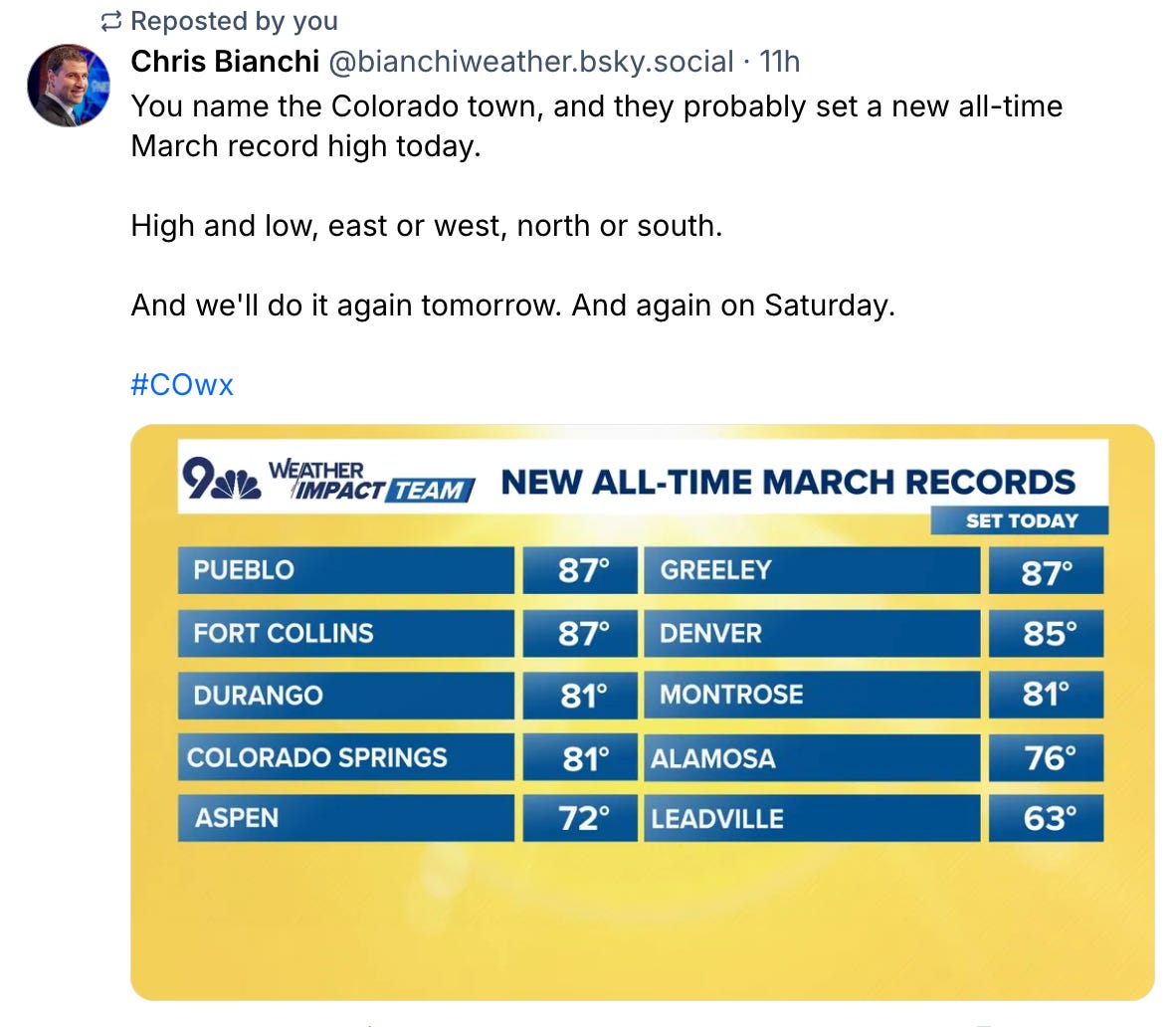Click the ALAMOSA row label
Image resolution: width=1176 pixels, height=1027 pixels.
[713, 758]
